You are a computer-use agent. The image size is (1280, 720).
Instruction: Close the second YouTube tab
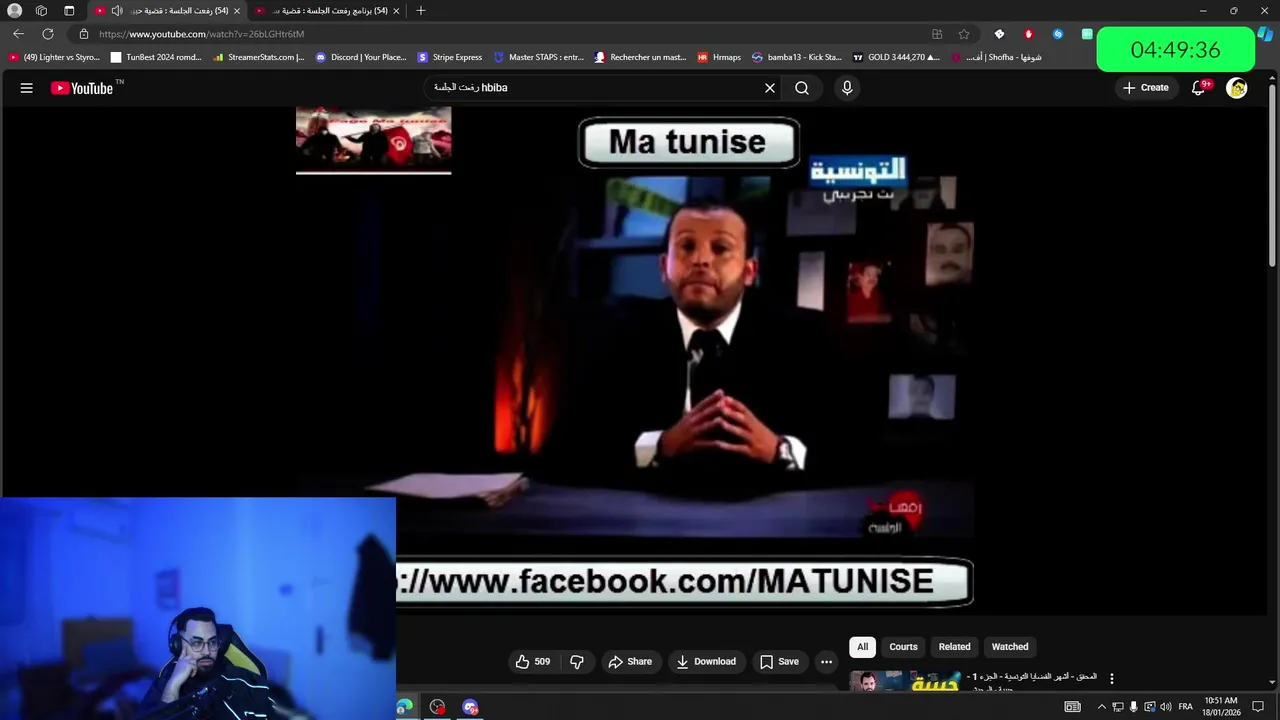point(396,11)
